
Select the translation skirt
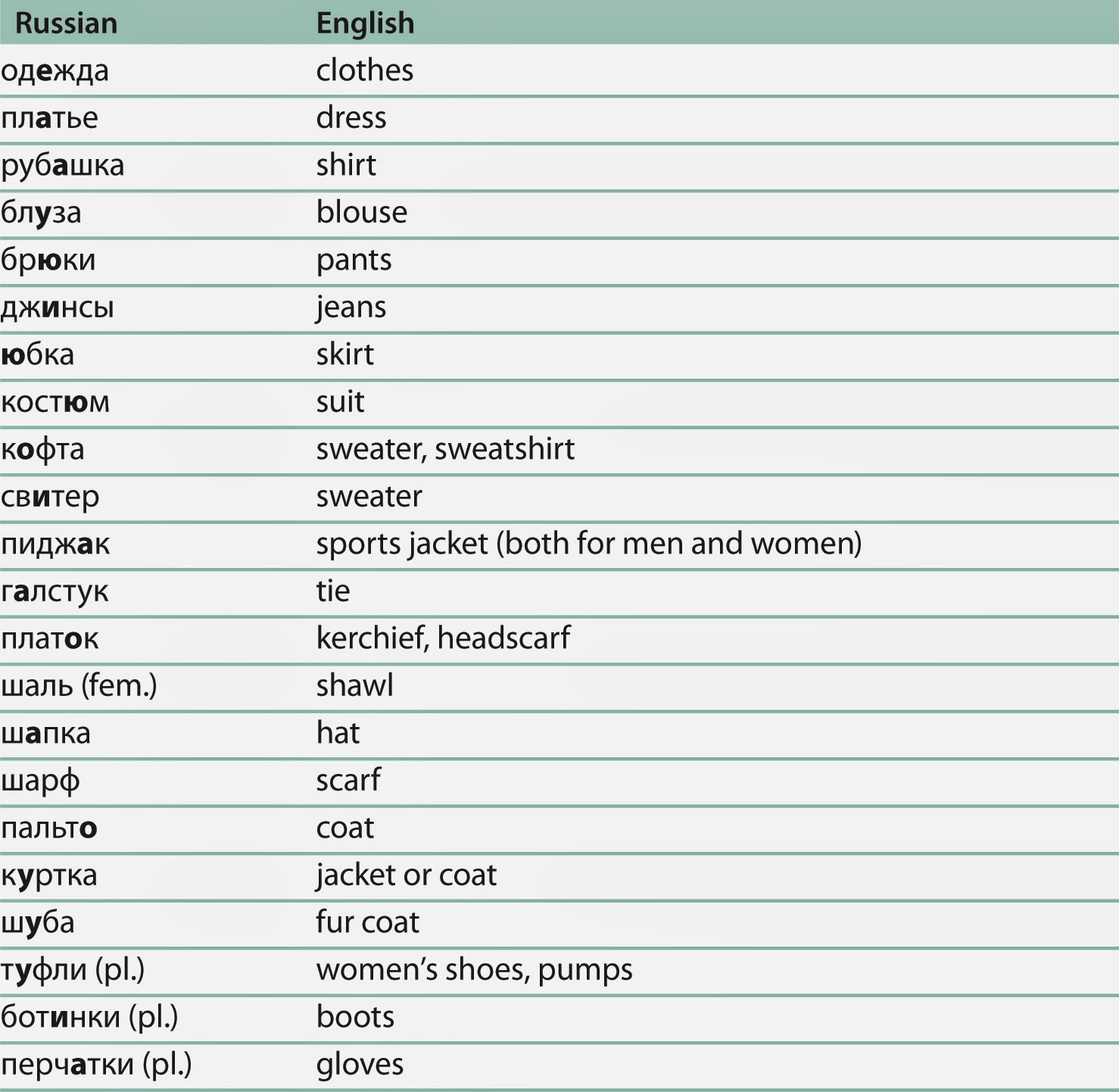point(344,354)
